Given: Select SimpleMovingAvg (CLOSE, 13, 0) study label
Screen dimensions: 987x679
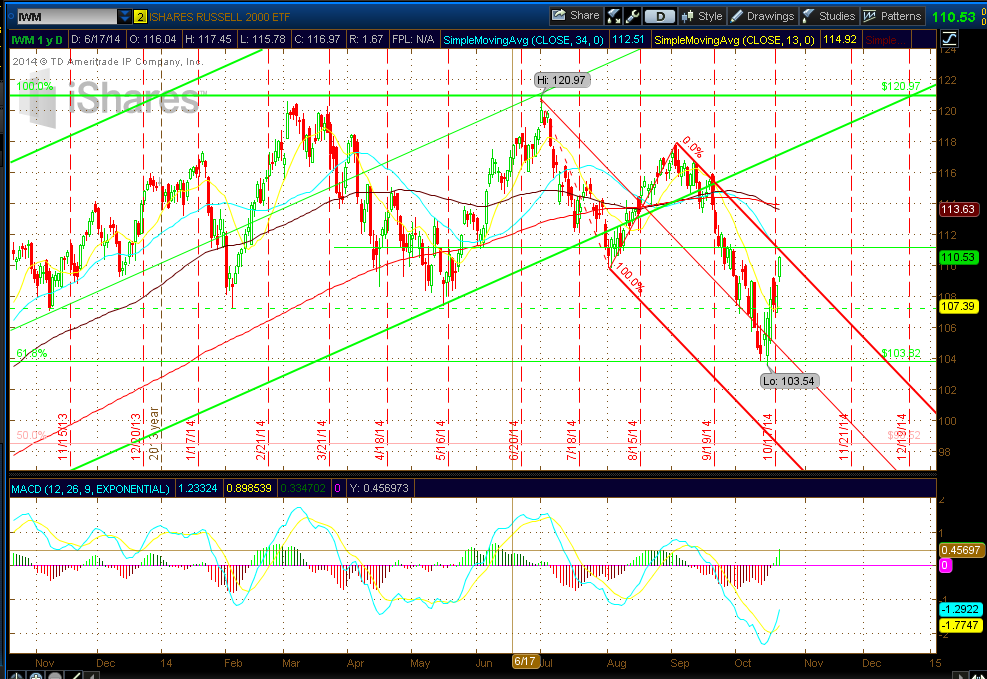Looking at the screenshot, I should coord(734,40).
